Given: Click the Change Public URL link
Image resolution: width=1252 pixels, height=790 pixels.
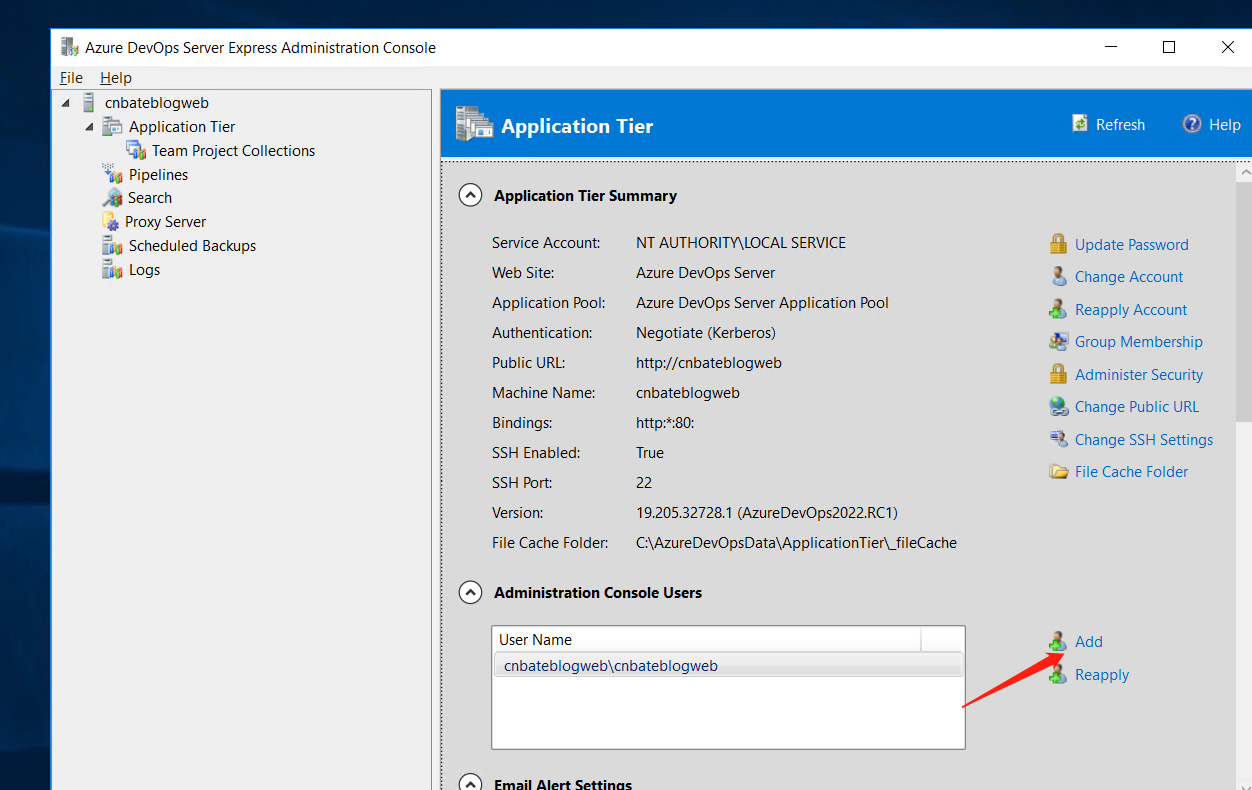Looking at the screenshot, I should pos(1137,407).
